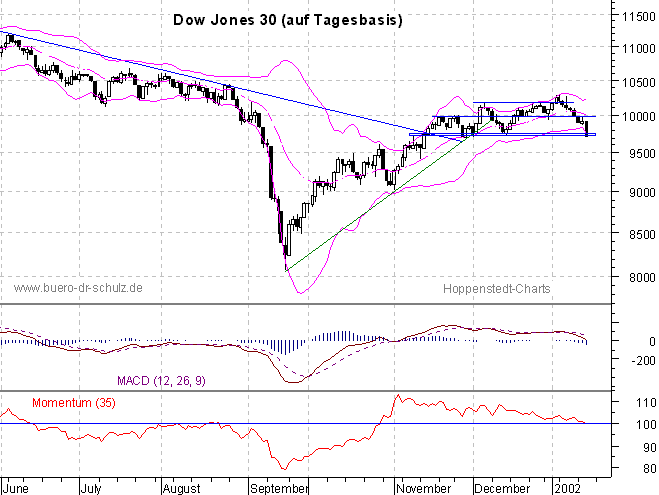Click the 80 momentum axis label

tap(649, 468)
